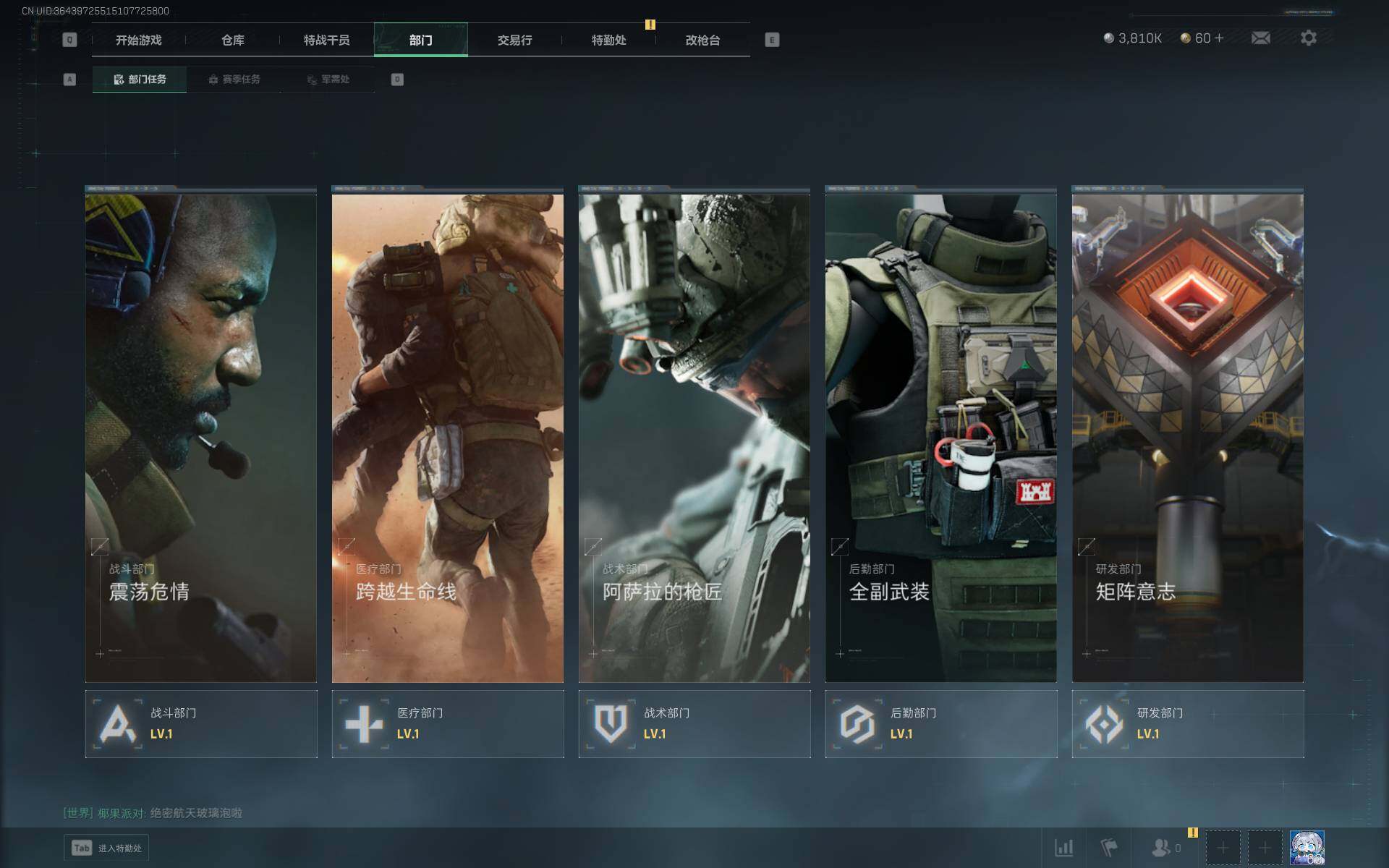
Task: Click the second empty squad slot plus
Action: point(1265,847)
